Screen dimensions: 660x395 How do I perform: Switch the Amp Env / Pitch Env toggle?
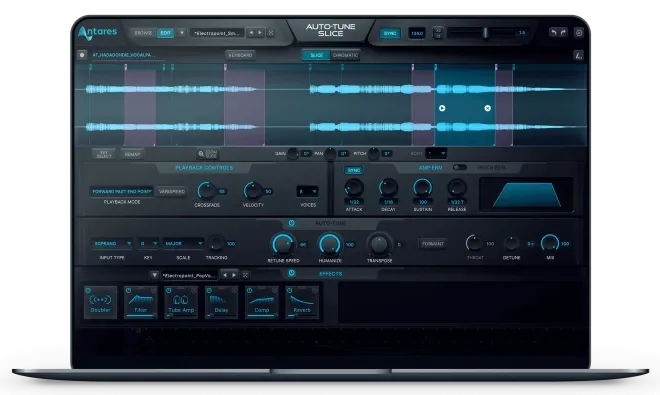pyautogui.click(x=460, y=168)
